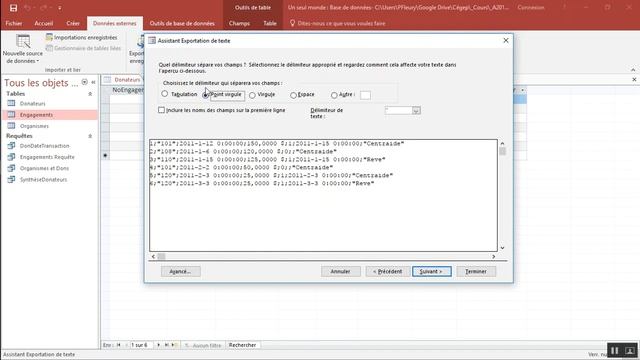Open the Table ribbon tab

coord(270,23)
